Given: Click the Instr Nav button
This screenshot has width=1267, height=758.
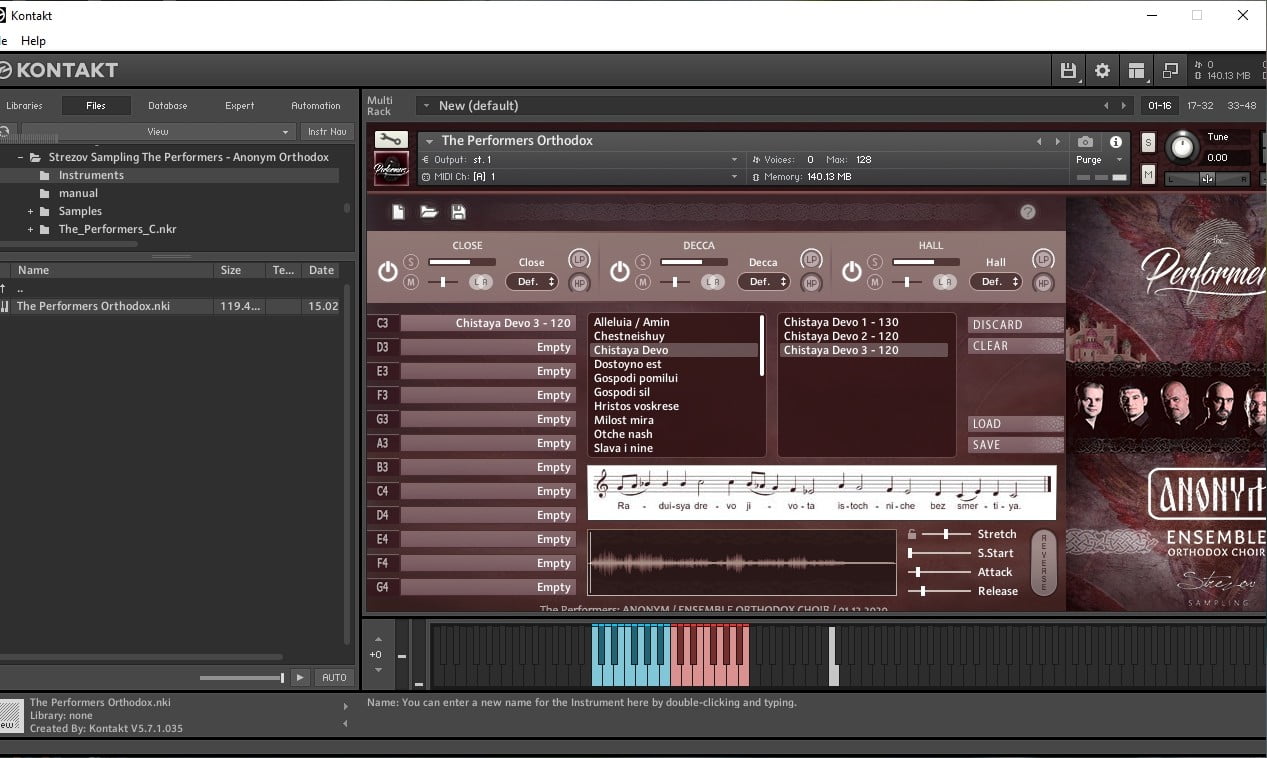Looking at the screenshot, I should point(327,131).
